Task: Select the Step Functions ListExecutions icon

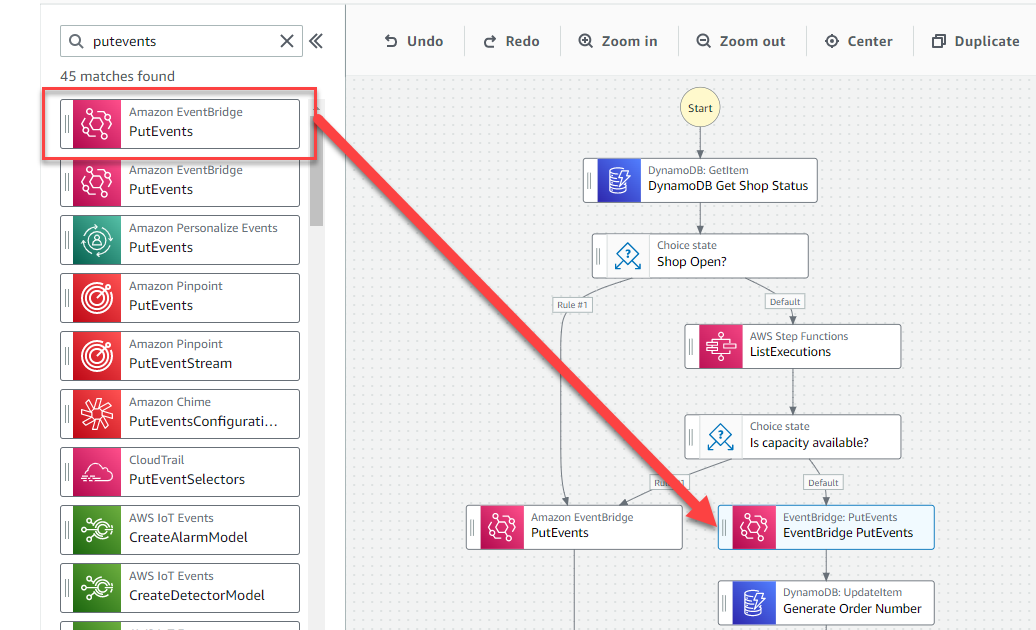Action: coord(720,347)
